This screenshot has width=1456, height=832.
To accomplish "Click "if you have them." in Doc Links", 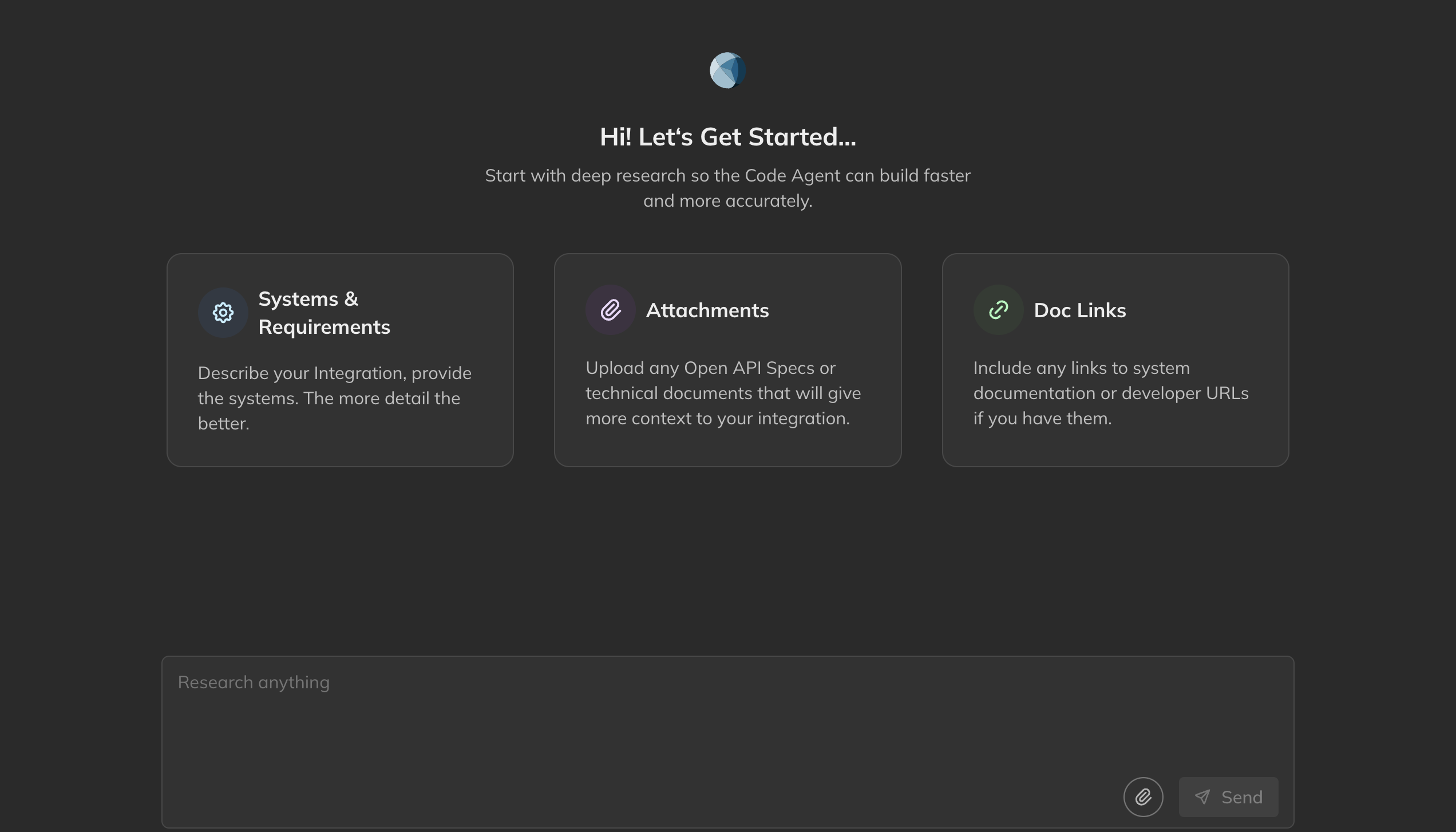I will coord(1042,419).
